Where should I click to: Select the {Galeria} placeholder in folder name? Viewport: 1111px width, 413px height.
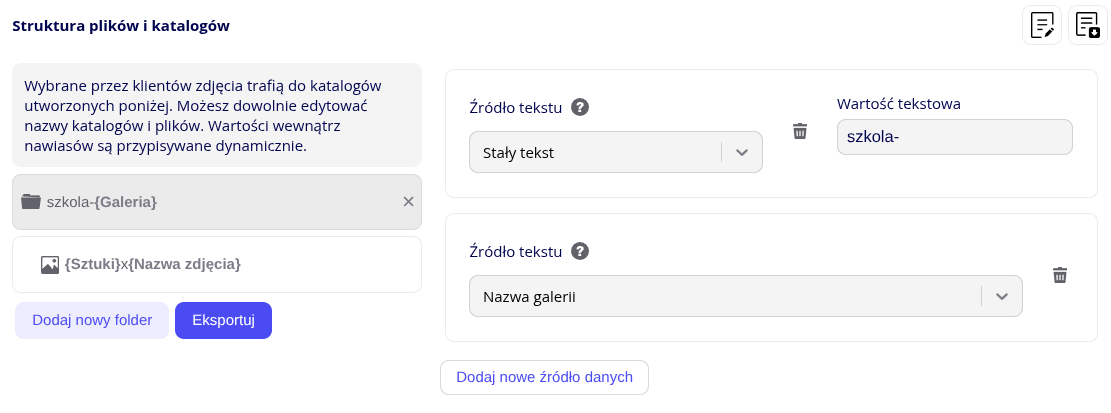125,202
